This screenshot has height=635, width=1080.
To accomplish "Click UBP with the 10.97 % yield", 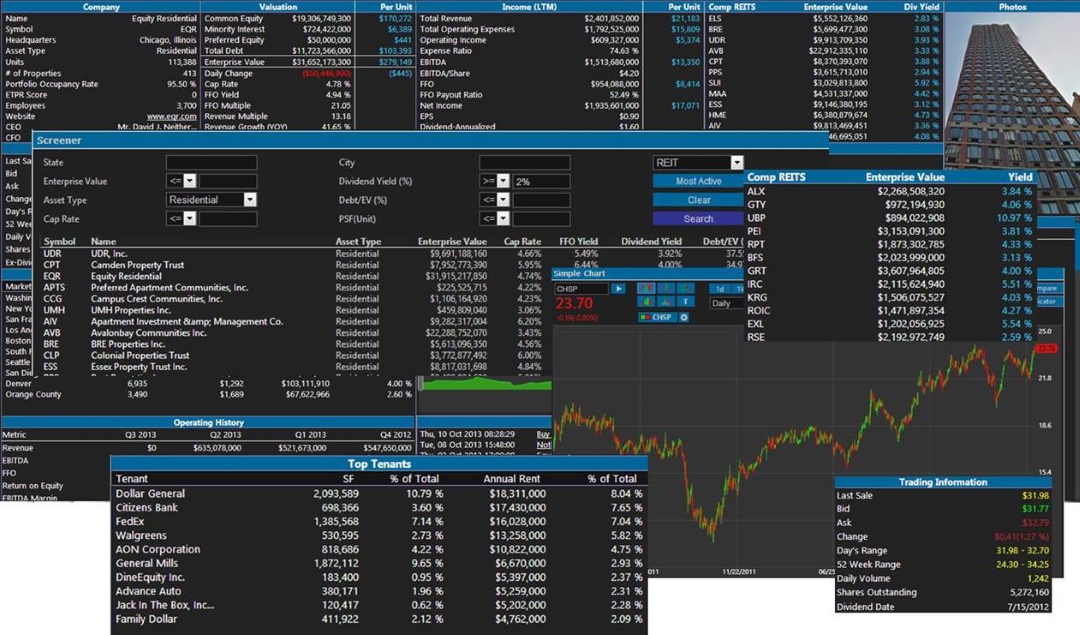I will (889, 218).
